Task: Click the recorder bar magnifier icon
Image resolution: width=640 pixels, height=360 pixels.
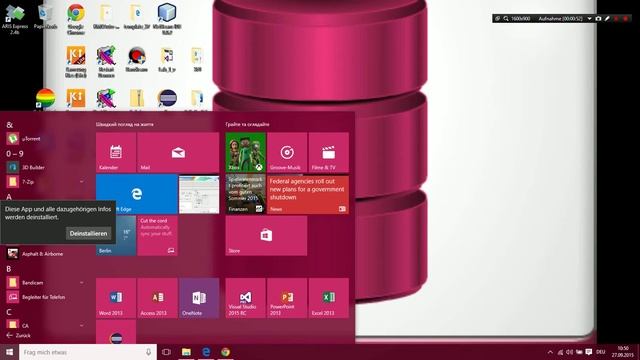Action: [x=506, y=18]
